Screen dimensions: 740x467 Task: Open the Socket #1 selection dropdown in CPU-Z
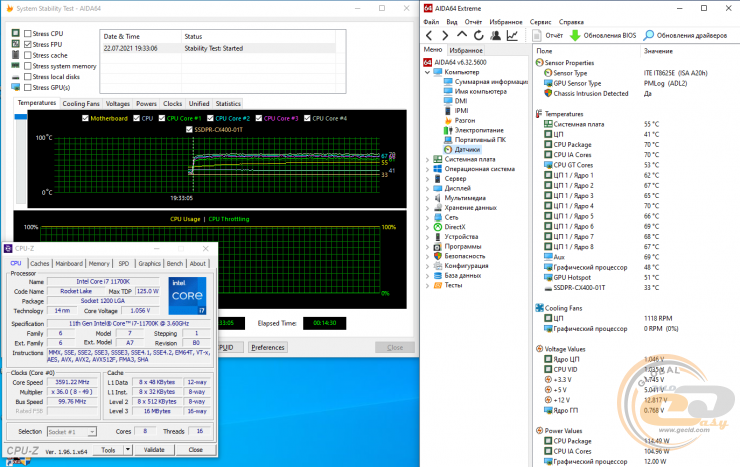tap(72, 432)
